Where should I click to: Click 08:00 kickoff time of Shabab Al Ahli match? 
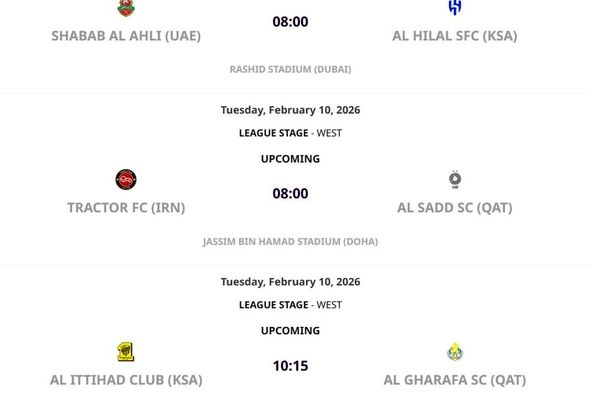(290, 21)
